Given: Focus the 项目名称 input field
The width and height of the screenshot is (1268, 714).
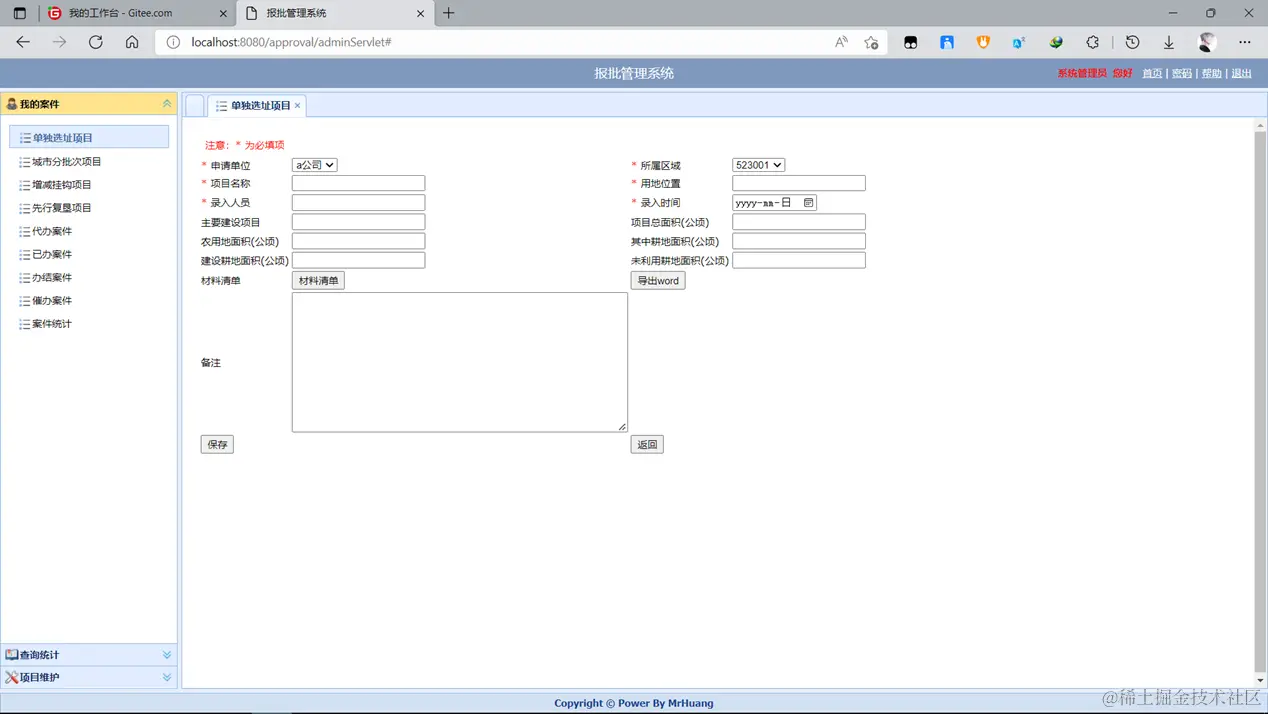Looking at the screenshot, I should 358,183.
